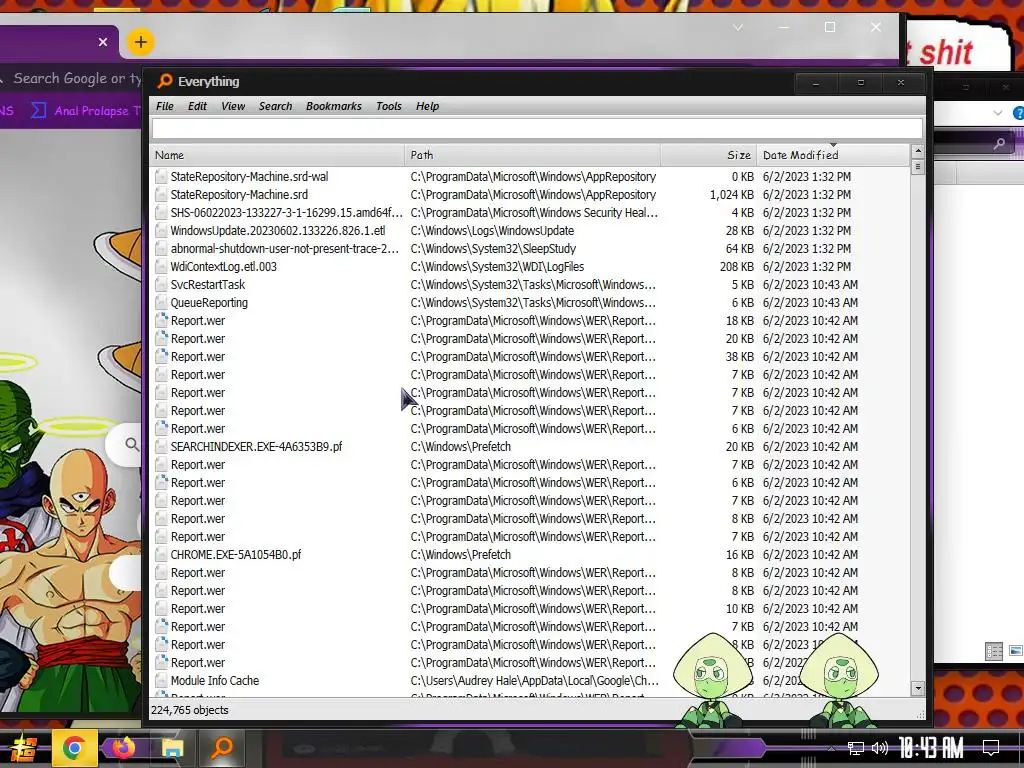
Task: Open the browser tab search chevron
Action: coord(738,27)
